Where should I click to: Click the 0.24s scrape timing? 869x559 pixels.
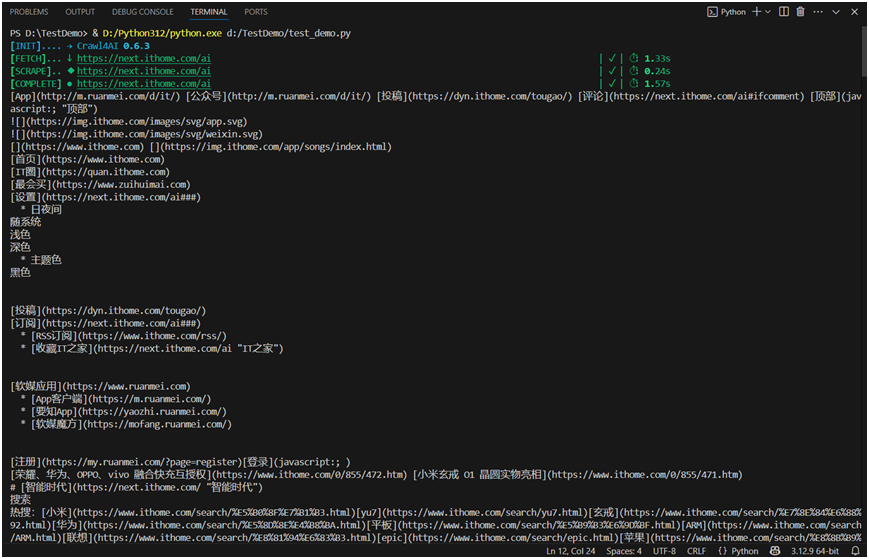(657, 71)
